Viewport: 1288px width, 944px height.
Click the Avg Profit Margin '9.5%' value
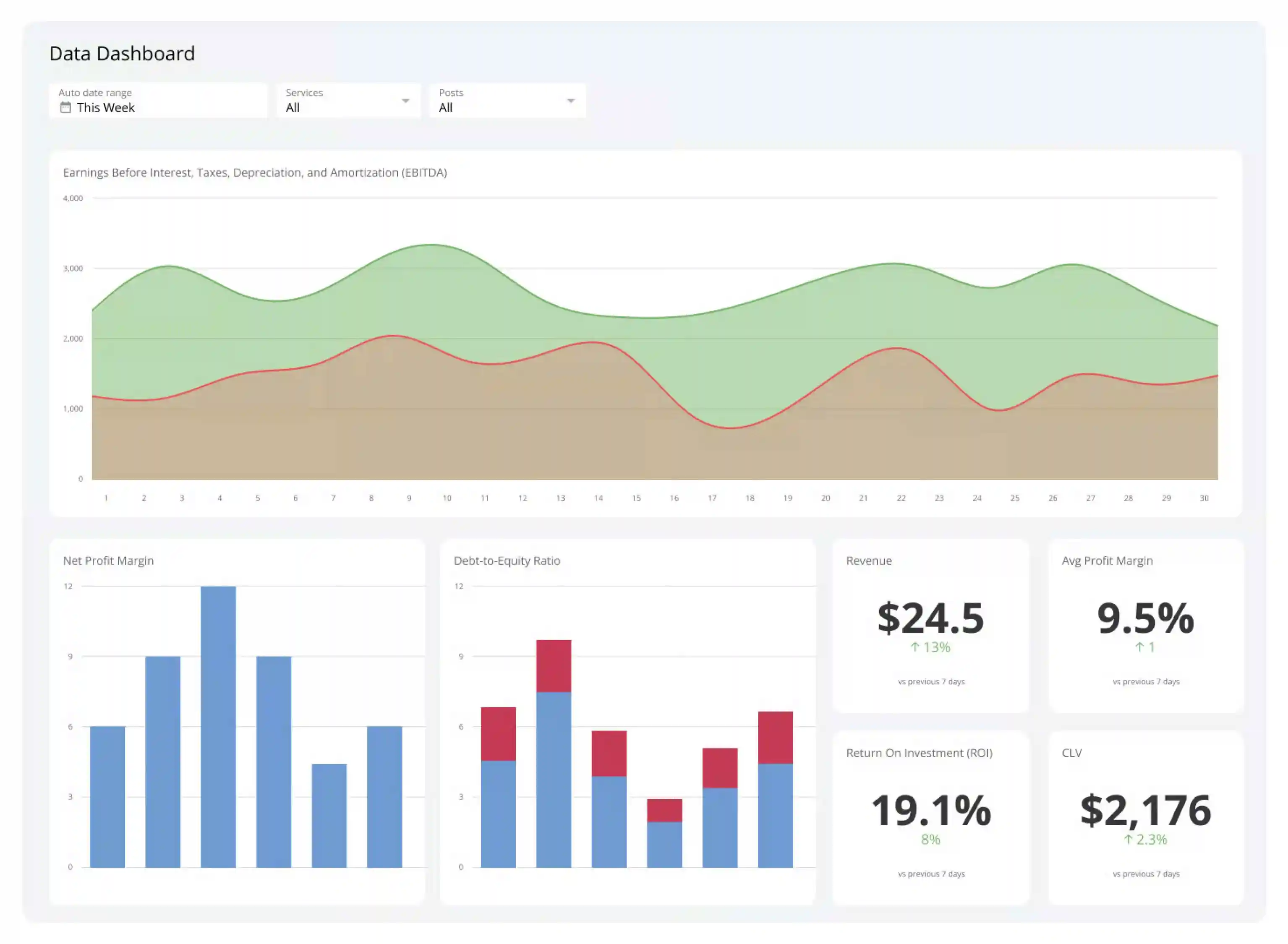[1146, 619]
